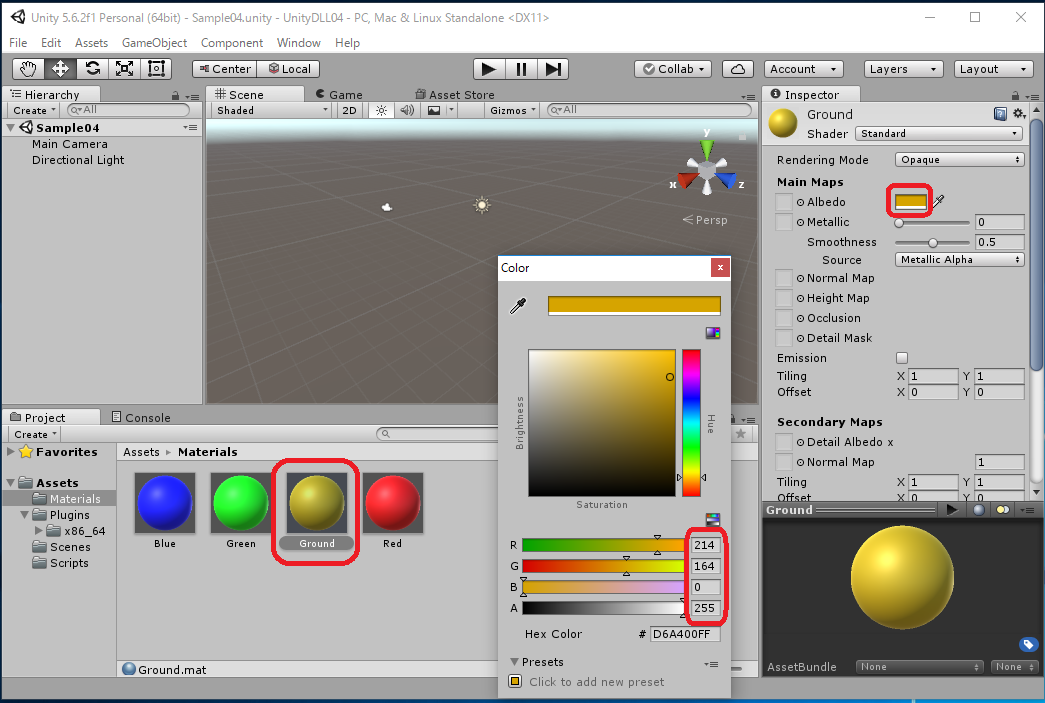This screenshot has height=703, width=1045.
Task: Select the Scale tool
Action: click(124, 69)
